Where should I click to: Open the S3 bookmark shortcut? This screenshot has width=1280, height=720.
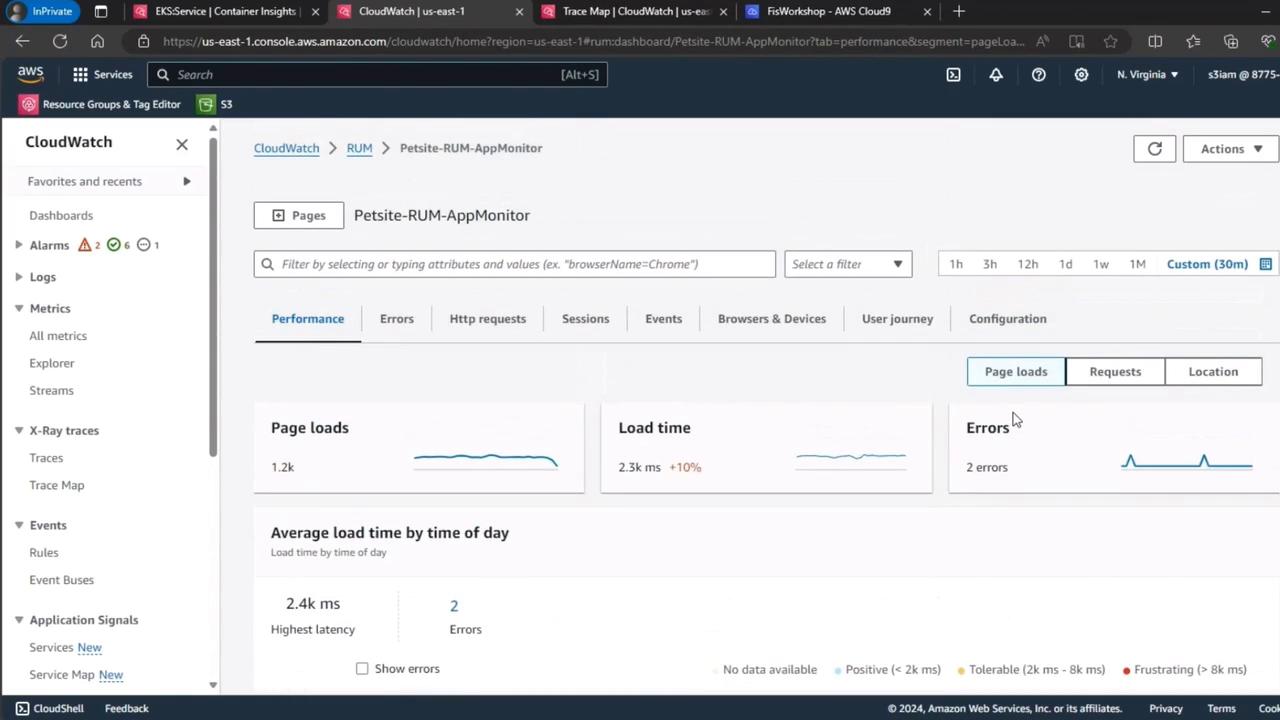coord(215,104)
